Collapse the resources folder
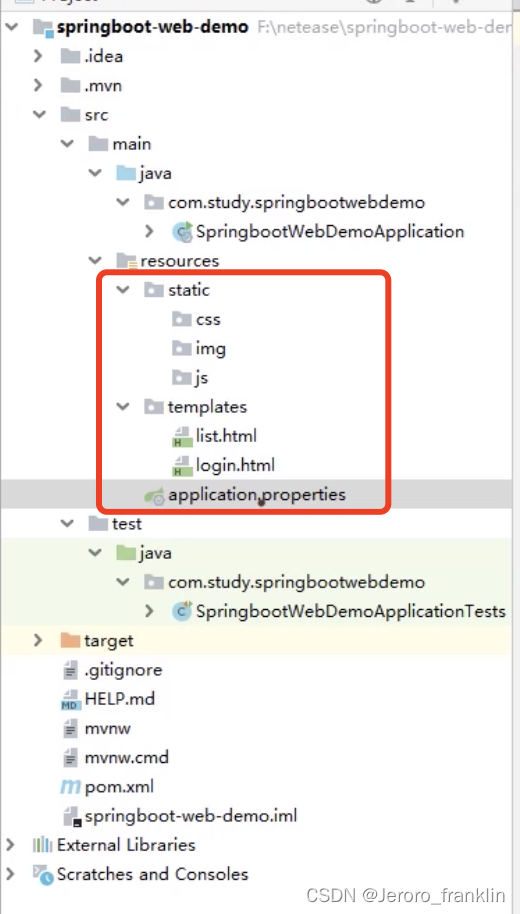Image resolution: width=520 pixels, height=914 pixels. pos(95,261)
